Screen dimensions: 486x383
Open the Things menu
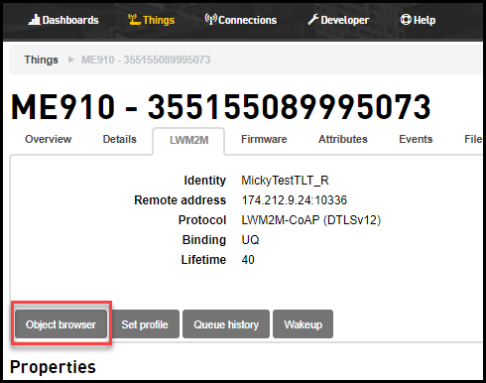tap(151, 20)
